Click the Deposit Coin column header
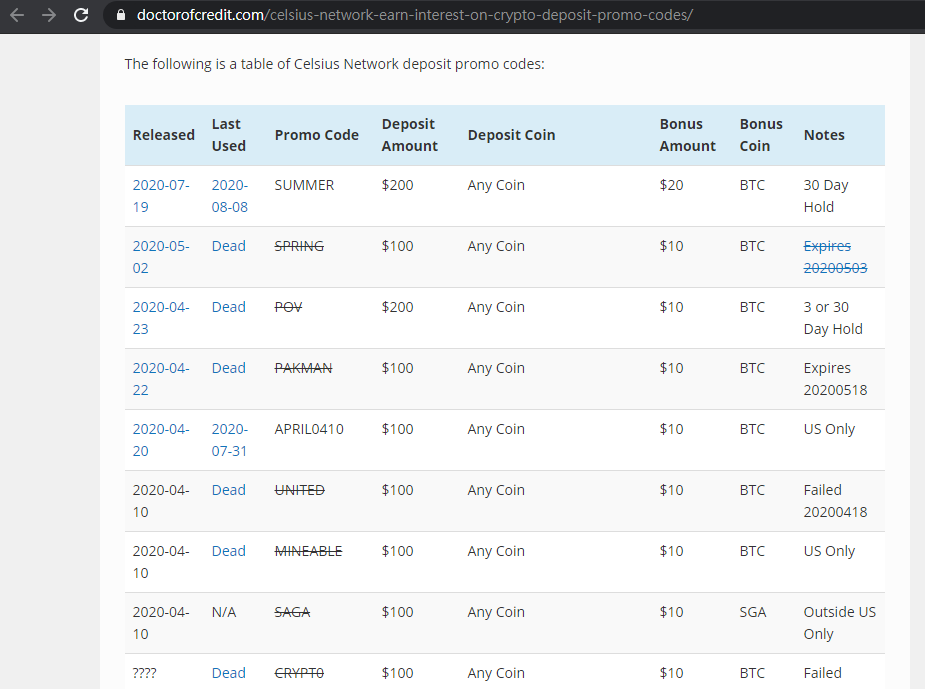This screenshot has width=925, height=689. point(511,135)
